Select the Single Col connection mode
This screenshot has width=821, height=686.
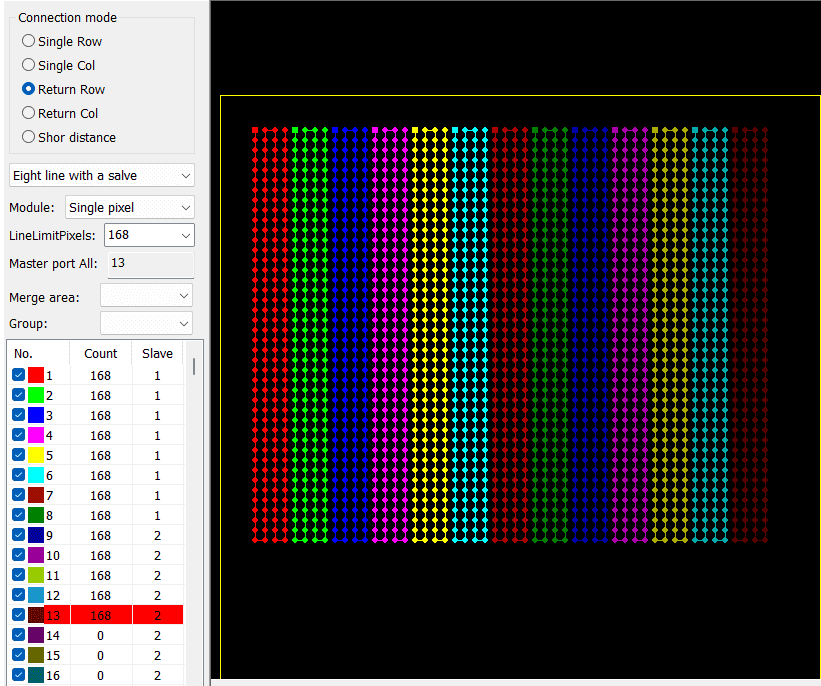tap(29, 65)
